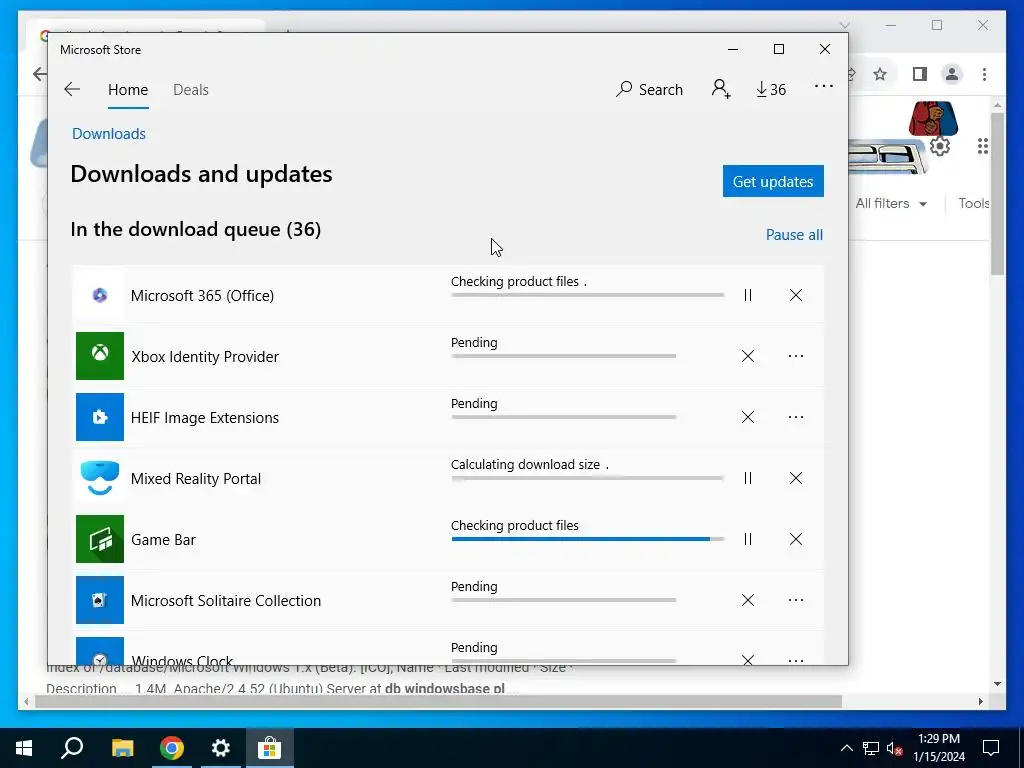
Task: Open the Windows Start menu
Action: [24, 748]
